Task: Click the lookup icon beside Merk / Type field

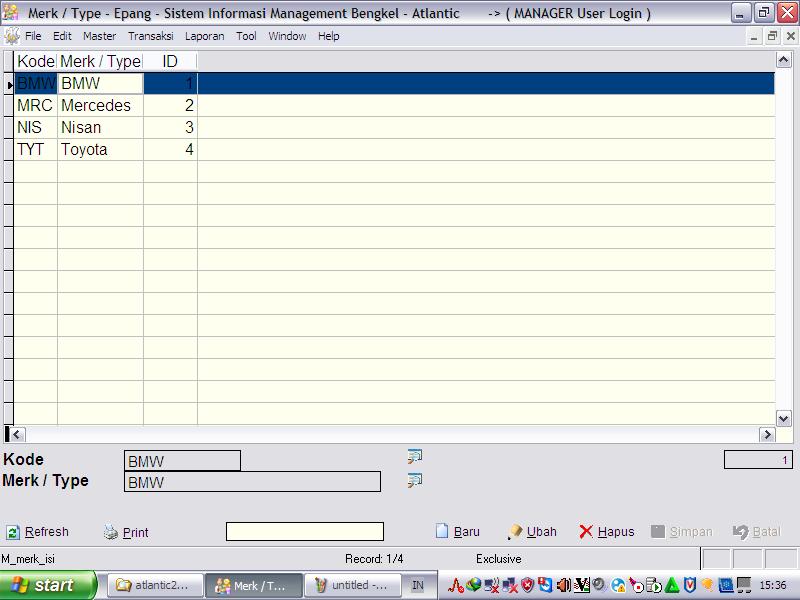Action: (x=415, y=481)
